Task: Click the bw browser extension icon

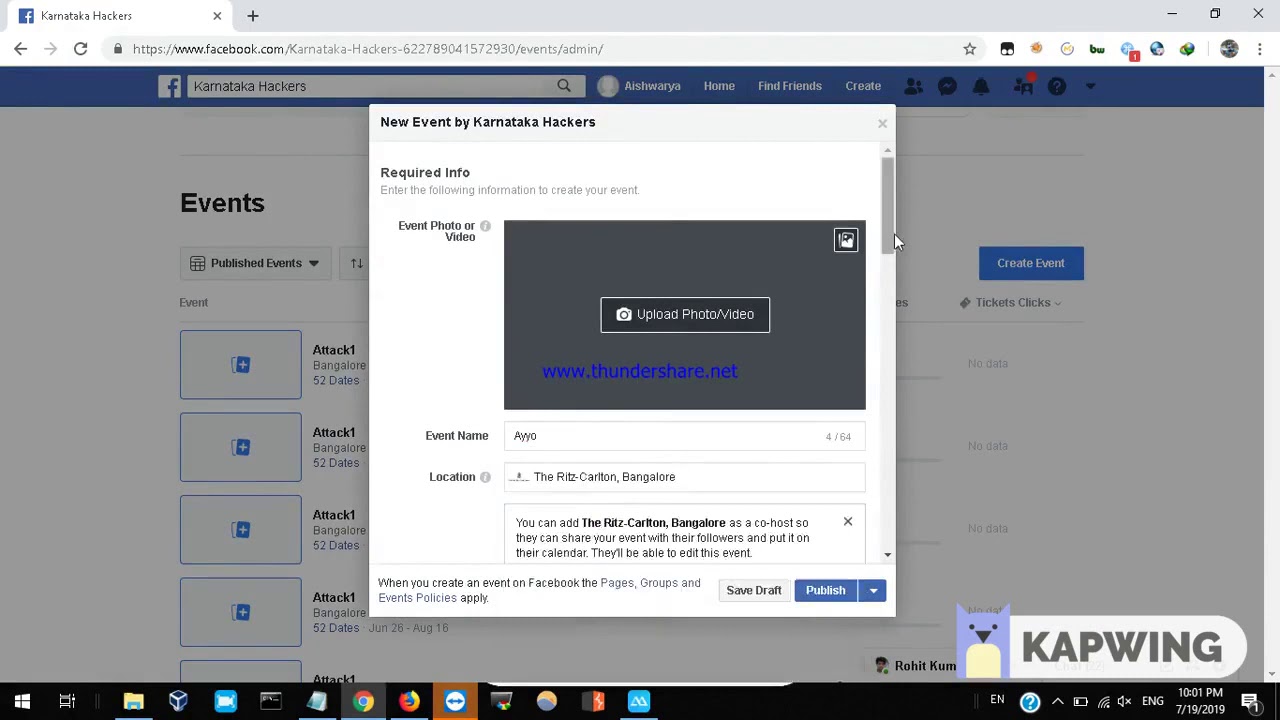Action: pos(1097,49)
